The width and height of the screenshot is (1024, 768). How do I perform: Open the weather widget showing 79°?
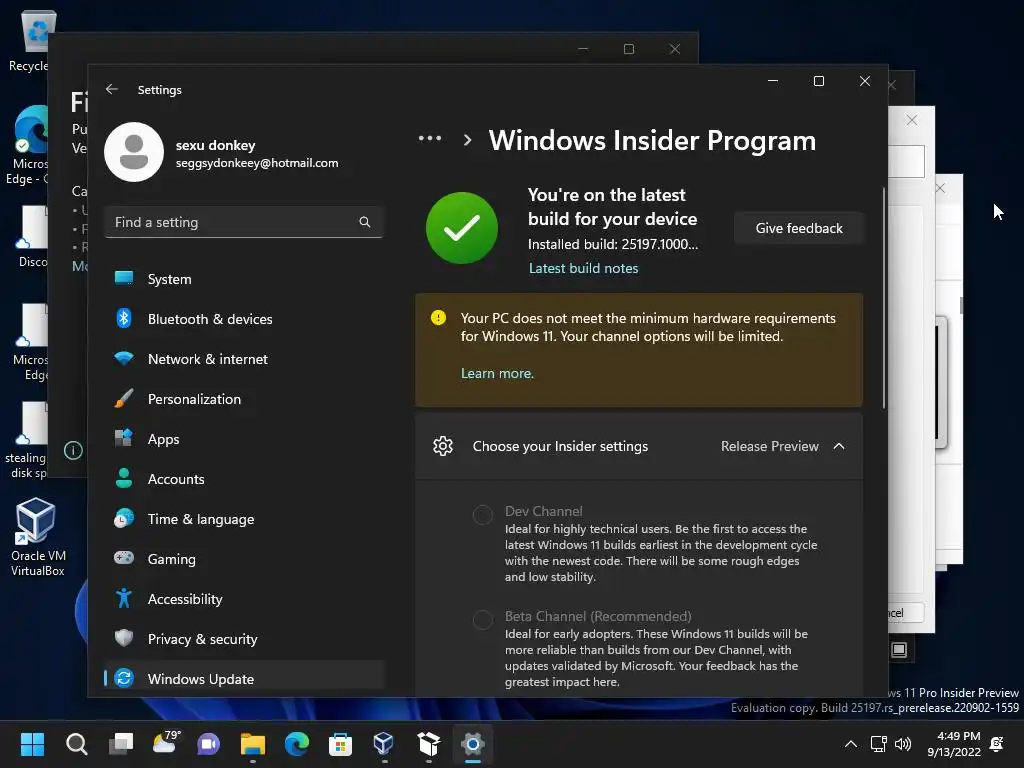(166, 743)
